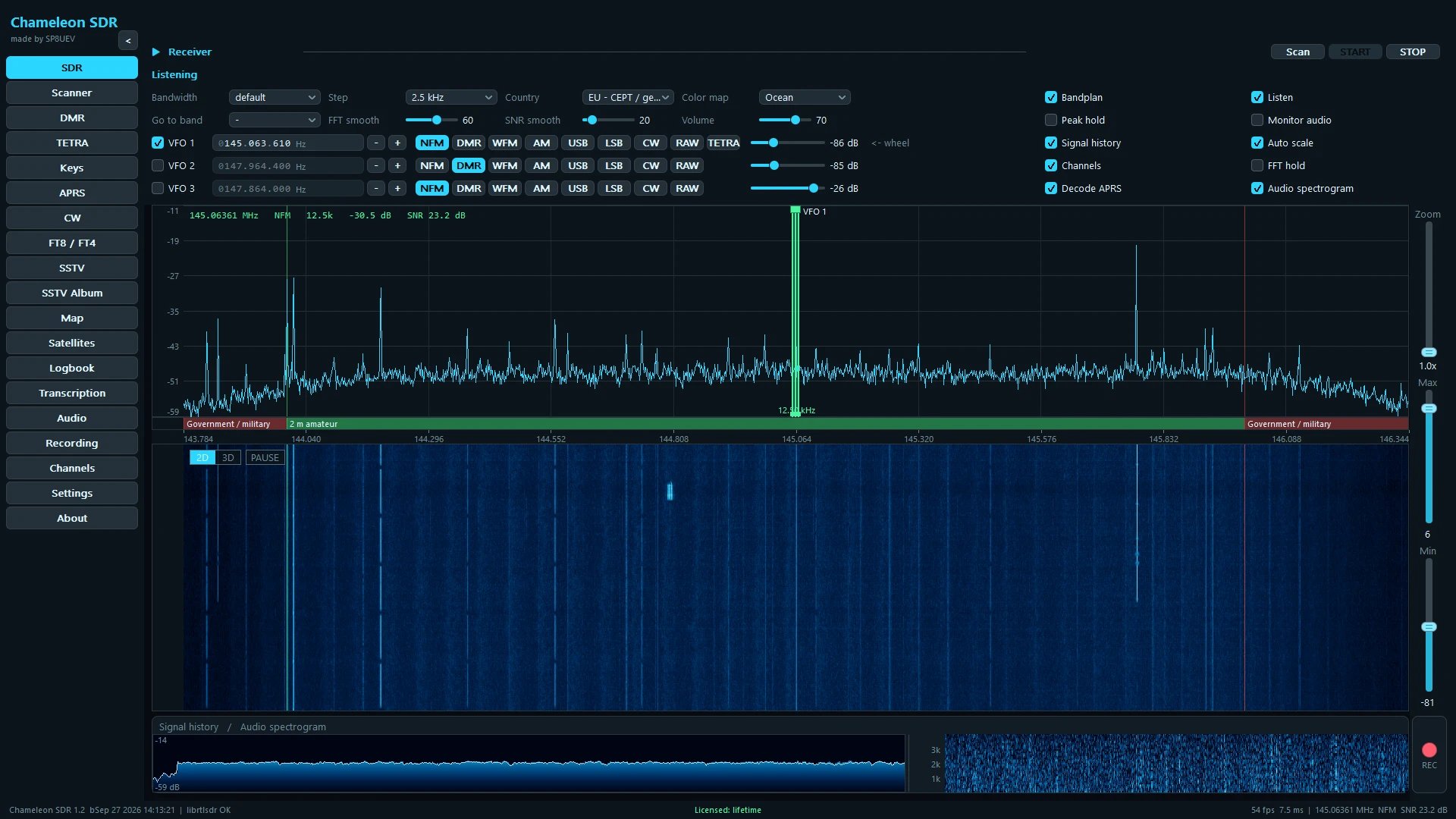Select TETRA mode for VFO 1
Screen dimensions: 1456x819
pyautogui.click(x=723, y=143)
